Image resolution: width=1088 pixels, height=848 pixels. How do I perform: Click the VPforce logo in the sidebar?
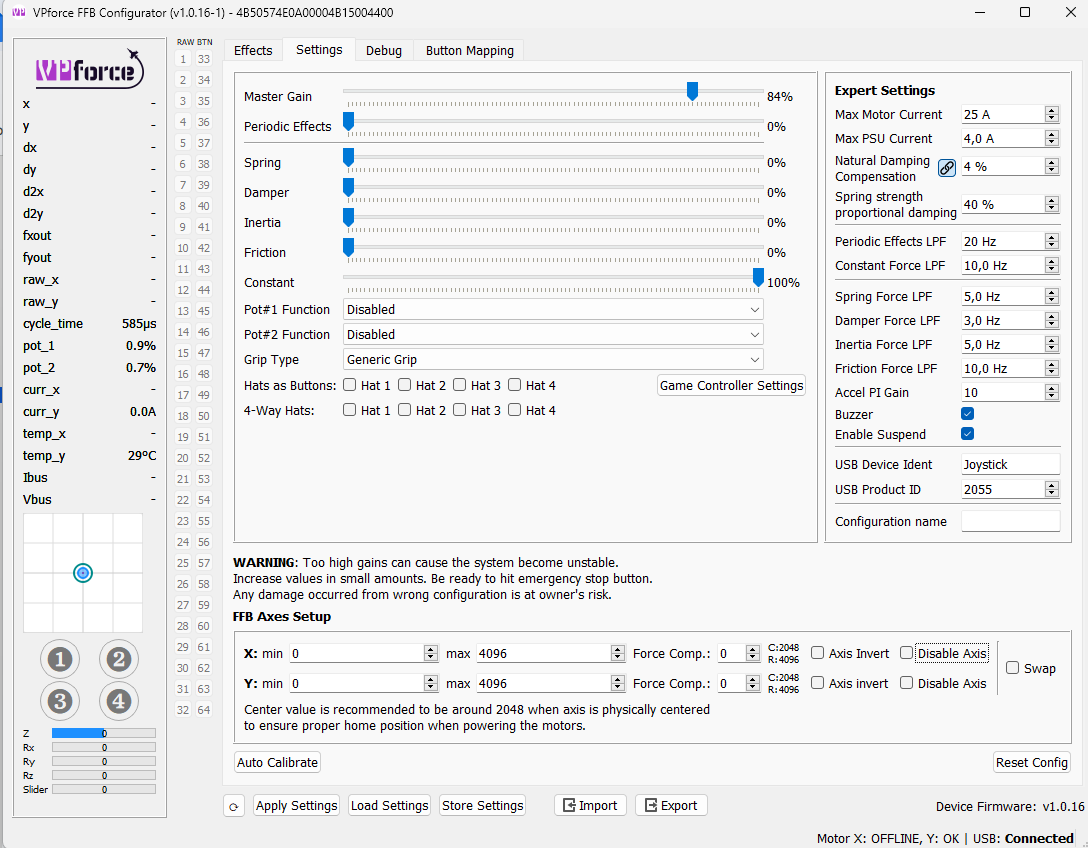pos(88,71)
